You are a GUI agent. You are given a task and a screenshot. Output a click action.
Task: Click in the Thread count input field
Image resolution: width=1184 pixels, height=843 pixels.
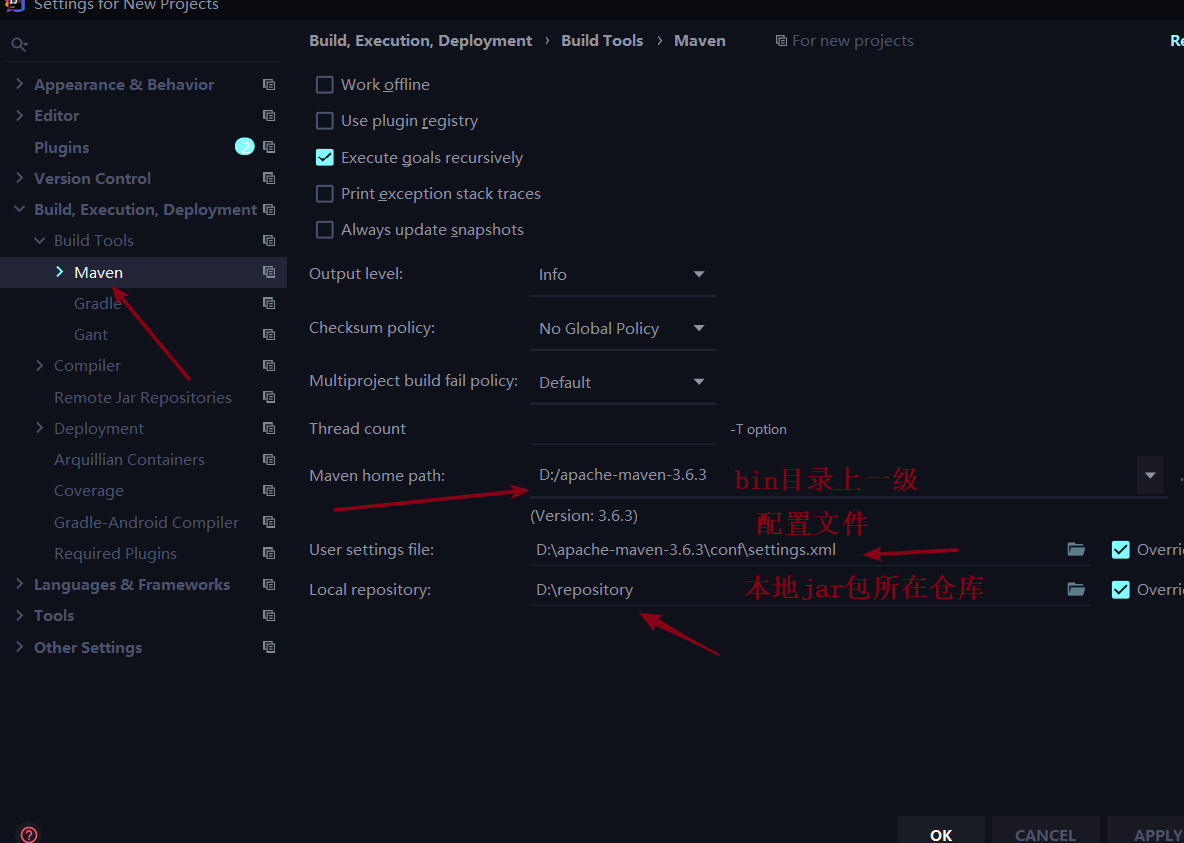623,428
